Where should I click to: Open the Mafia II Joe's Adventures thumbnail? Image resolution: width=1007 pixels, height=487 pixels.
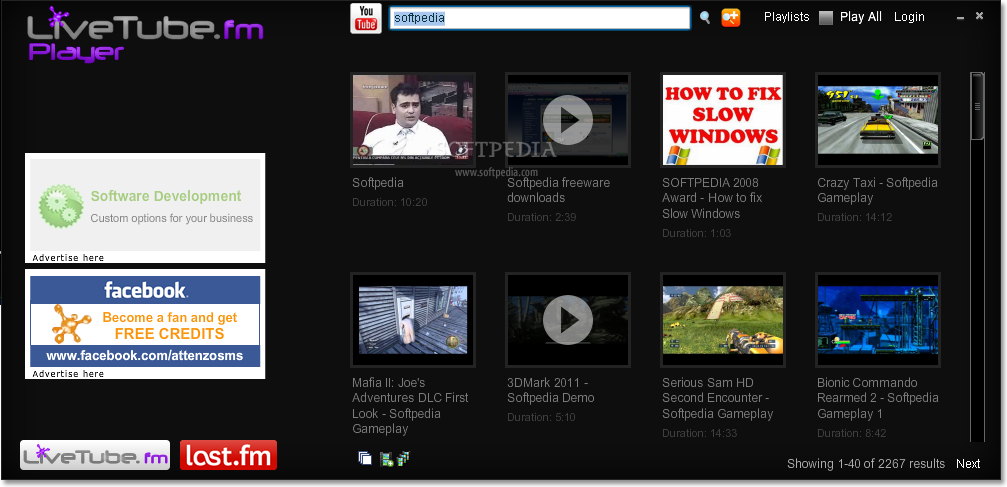413,320
